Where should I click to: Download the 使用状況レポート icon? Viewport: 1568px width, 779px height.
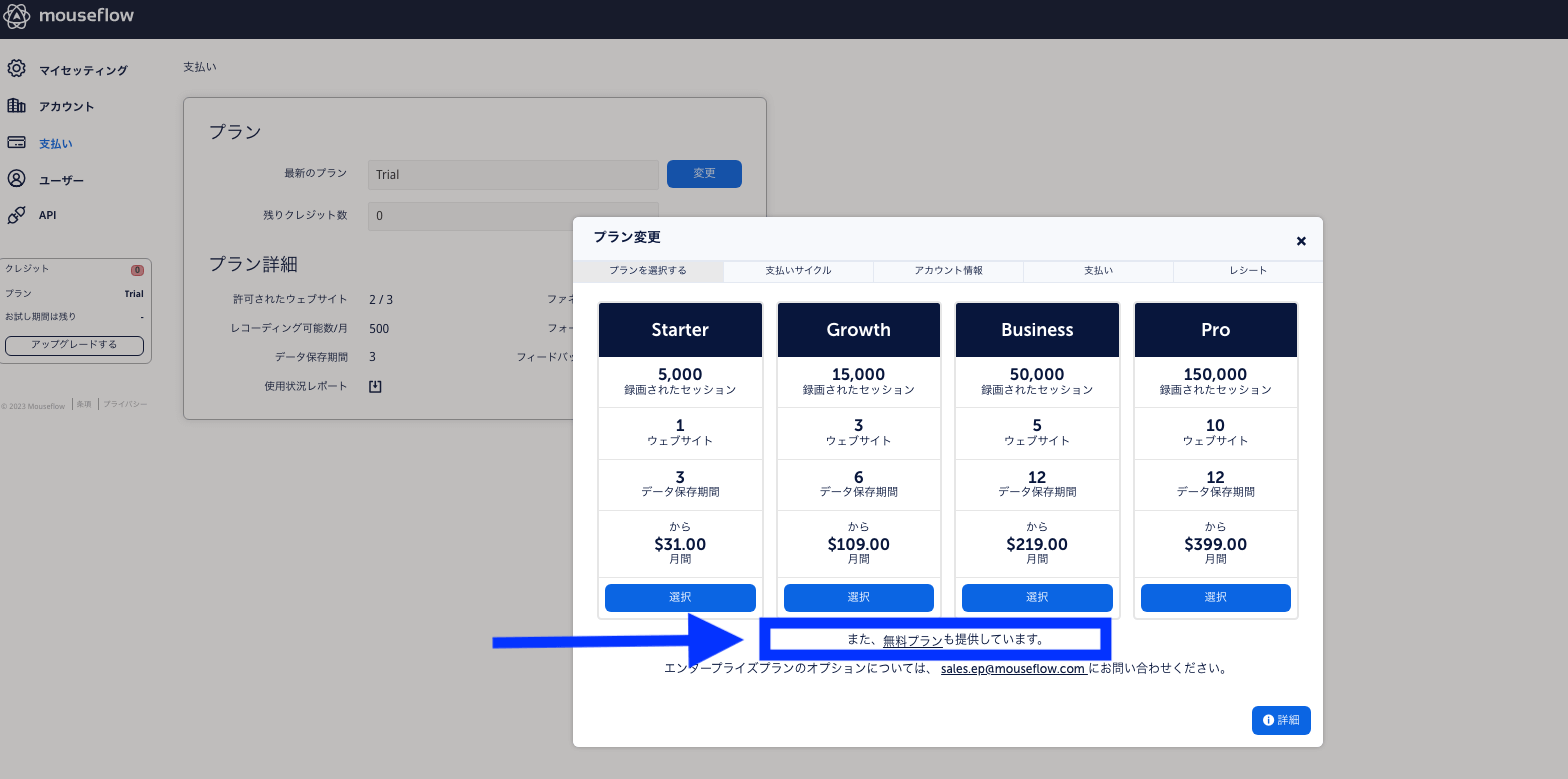[376, 386]
